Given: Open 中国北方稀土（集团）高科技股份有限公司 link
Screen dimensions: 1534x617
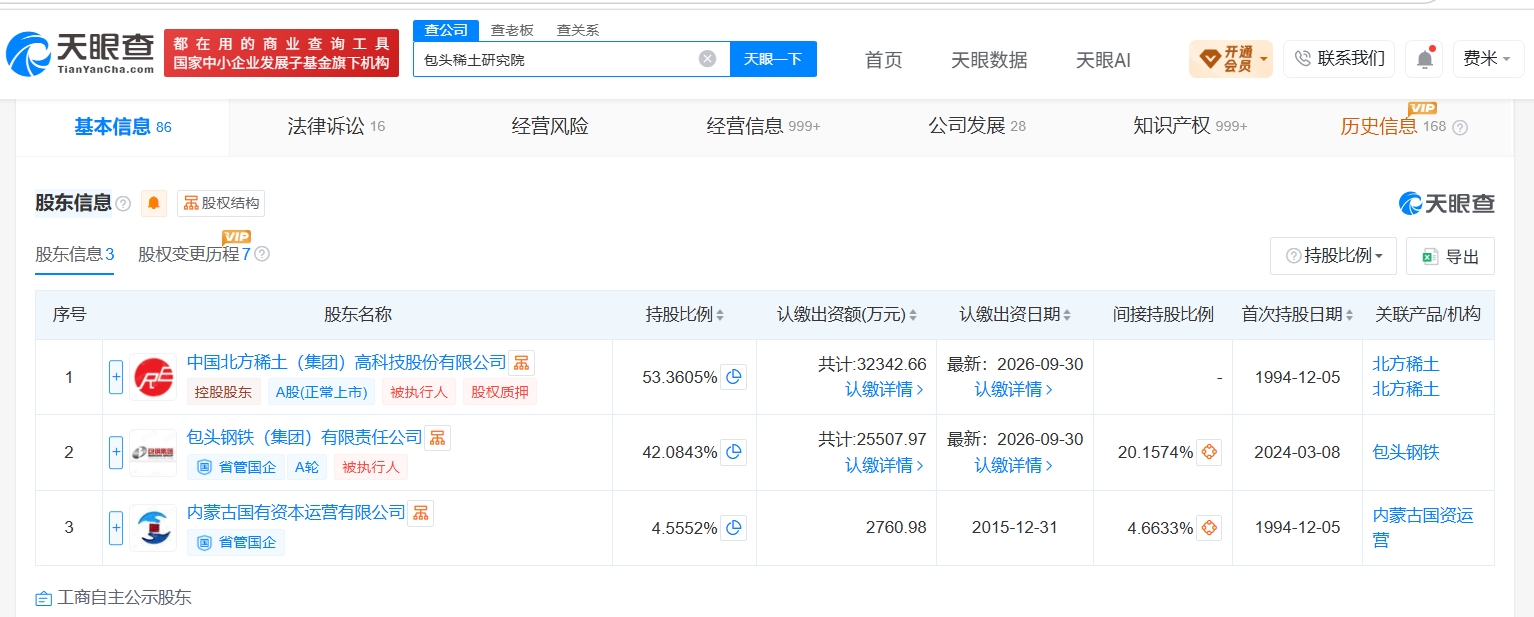Looking at the screenshot, I should [x=347, y=362].
